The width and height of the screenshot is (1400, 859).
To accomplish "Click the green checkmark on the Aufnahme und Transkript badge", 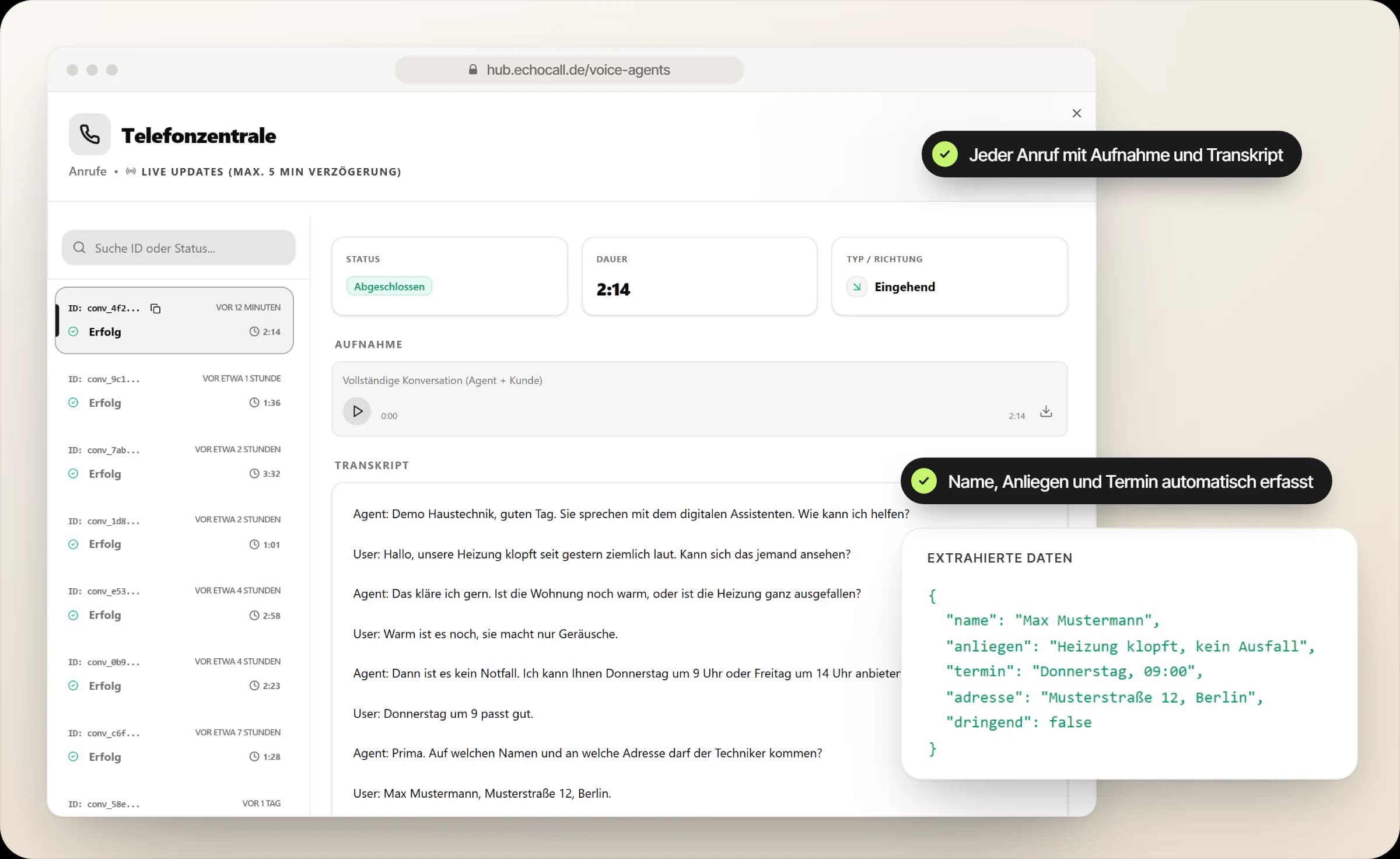I will tap(945, 154).
